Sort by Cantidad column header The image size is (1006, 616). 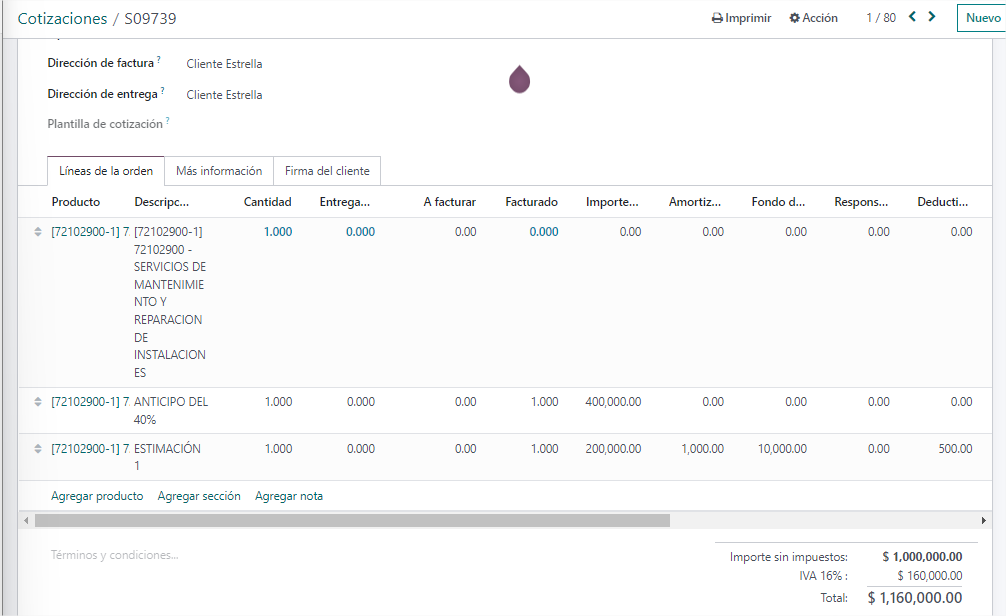pyautogui.click(x=268, y=201)
